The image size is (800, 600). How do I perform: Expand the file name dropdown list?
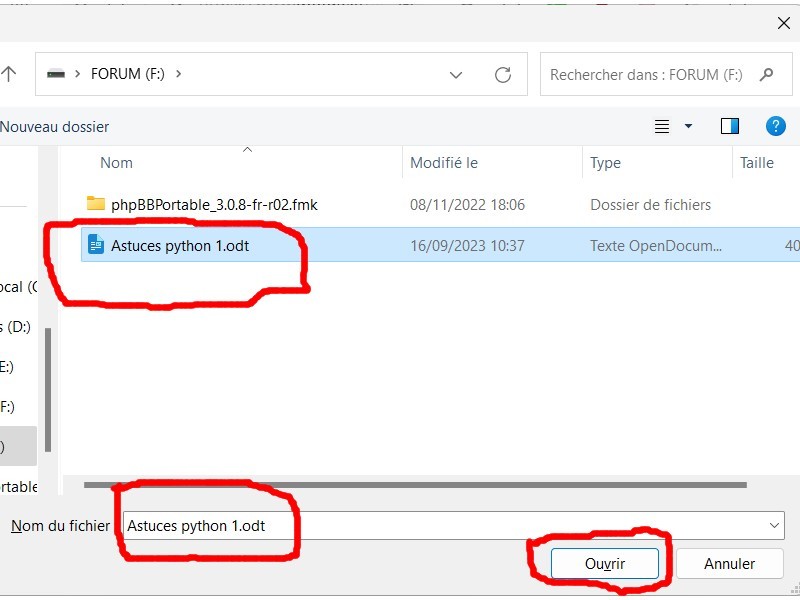coord(775,525)
